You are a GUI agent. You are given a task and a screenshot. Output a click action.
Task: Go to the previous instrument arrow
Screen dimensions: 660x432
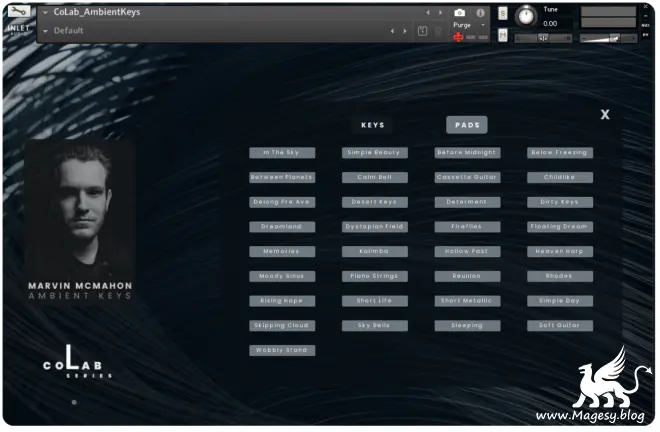(x=428, y=13)
